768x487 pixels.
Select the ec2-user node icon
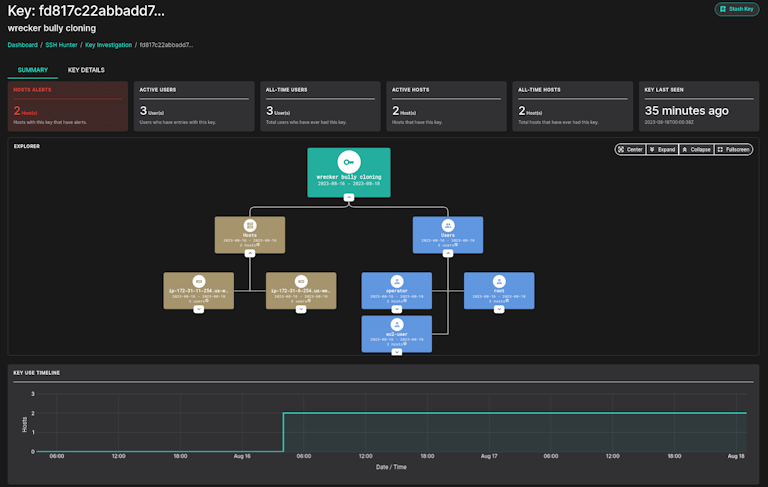pyautogui.click(x=397, y=326)
